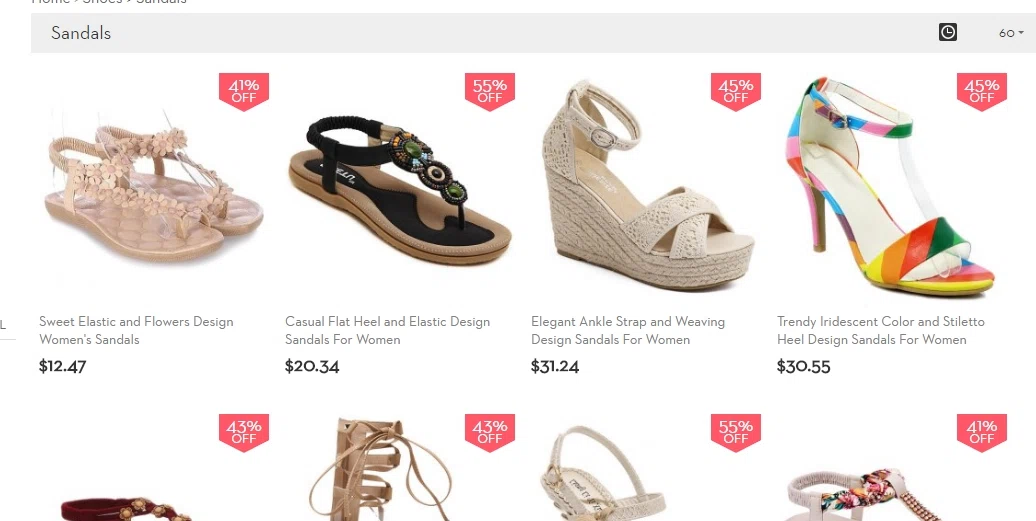Click the 45% OFF badge on wedge sandal

click(735, 92)
